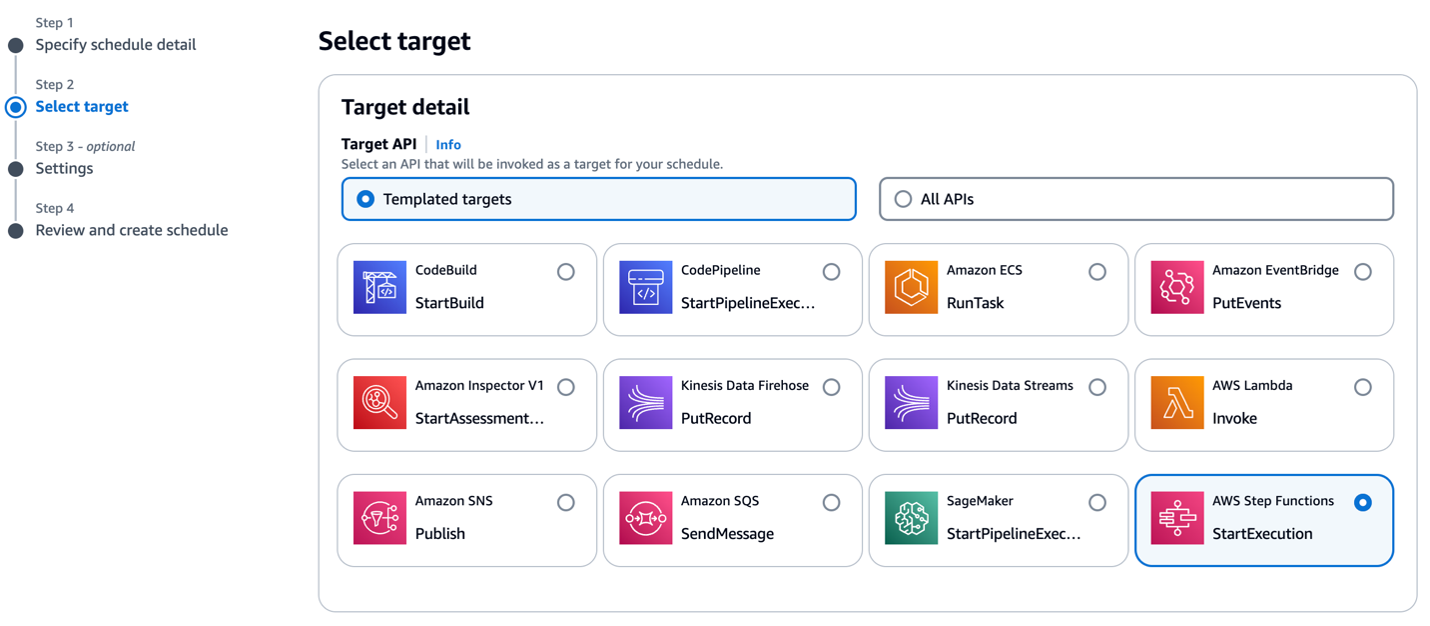This screenshot has height=626, width=1430.
Task: Click Step 1 Specify schedule detail
Action: [x=115, y=44]
